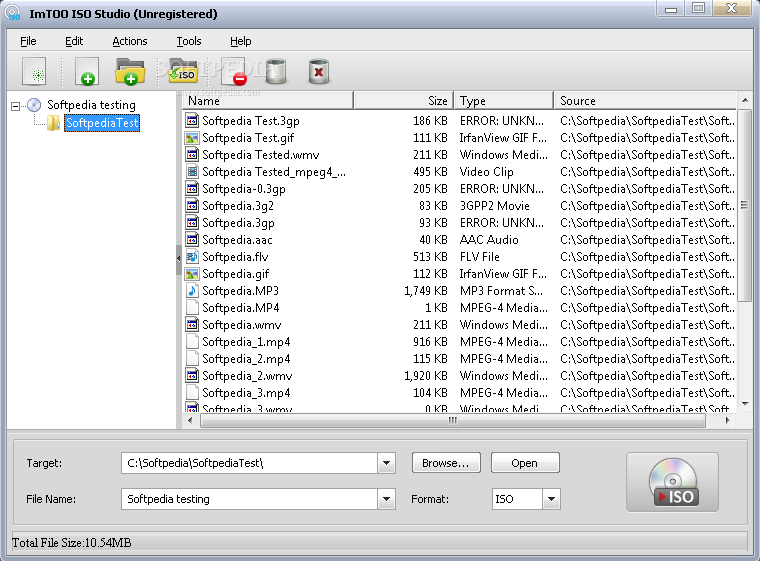This screenshot has width=760, height=561.
Task: Click the icon of Softpedia.wmv
Action: pyautogui.click(x=192, y=324)
